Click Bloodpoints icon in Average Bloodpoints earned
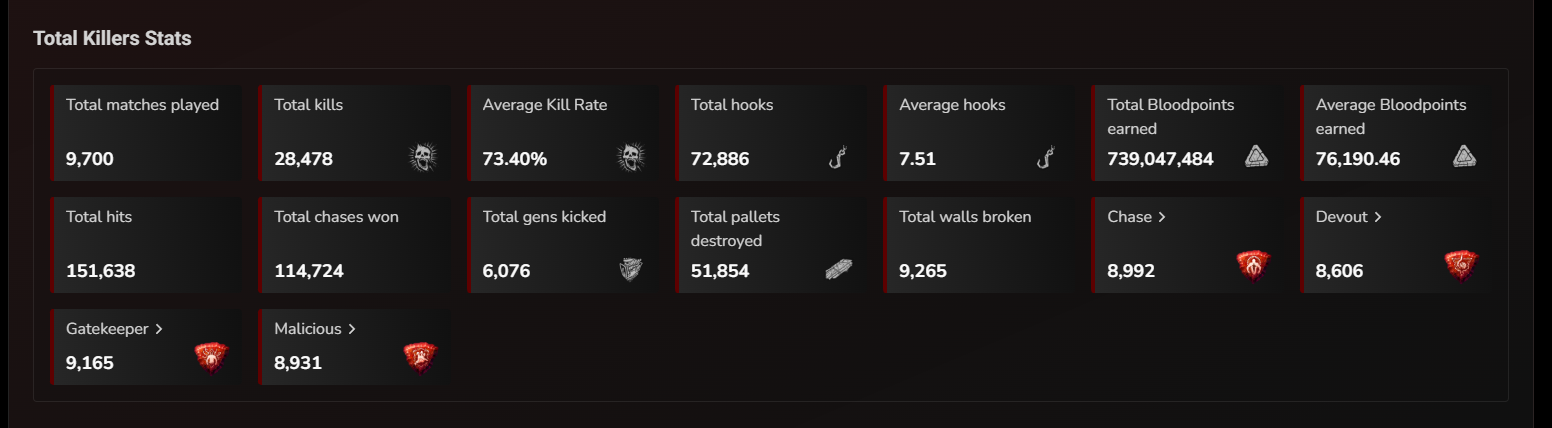The width and height of the screenshot is (1552, 428). pos(1464,156)
